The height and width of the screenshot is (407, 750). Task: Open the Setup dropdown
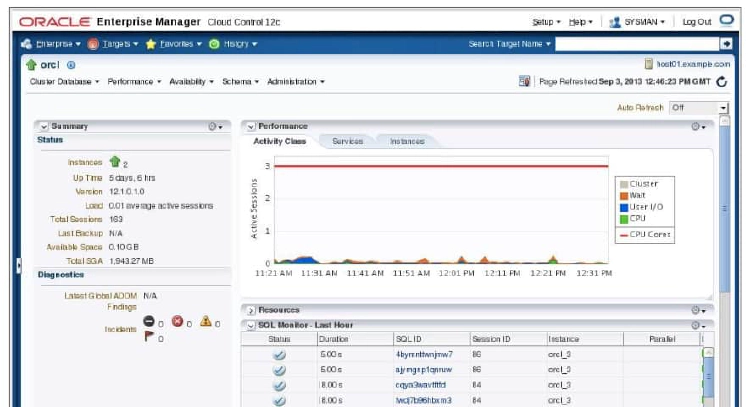[546, 22]
